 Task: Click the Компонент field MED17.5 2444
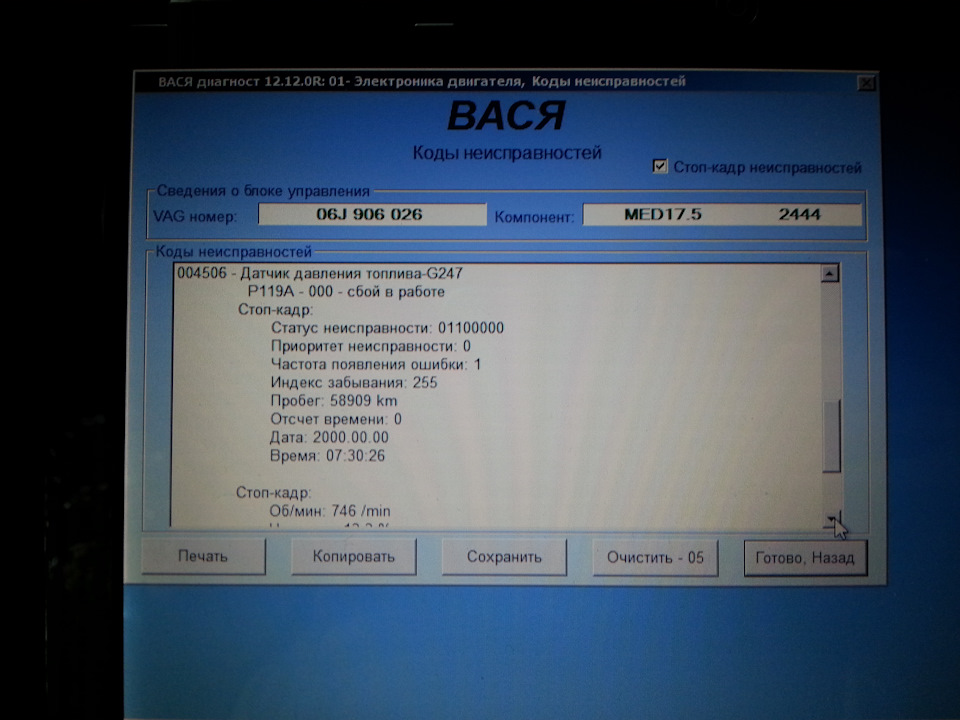pos(722,214)
